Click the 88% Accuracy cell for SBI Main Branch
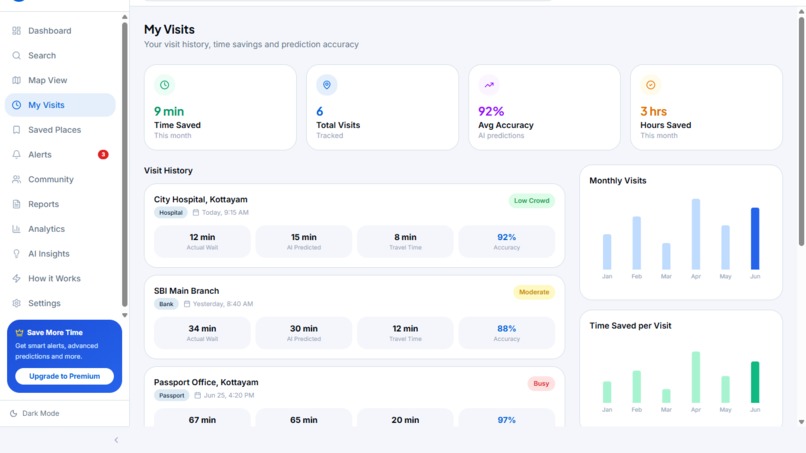806x453 pixels. (506, 333)
